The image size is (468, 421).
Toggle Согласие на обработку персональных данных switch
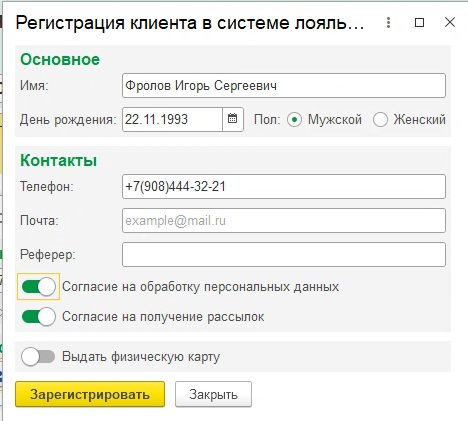point(39,287)
